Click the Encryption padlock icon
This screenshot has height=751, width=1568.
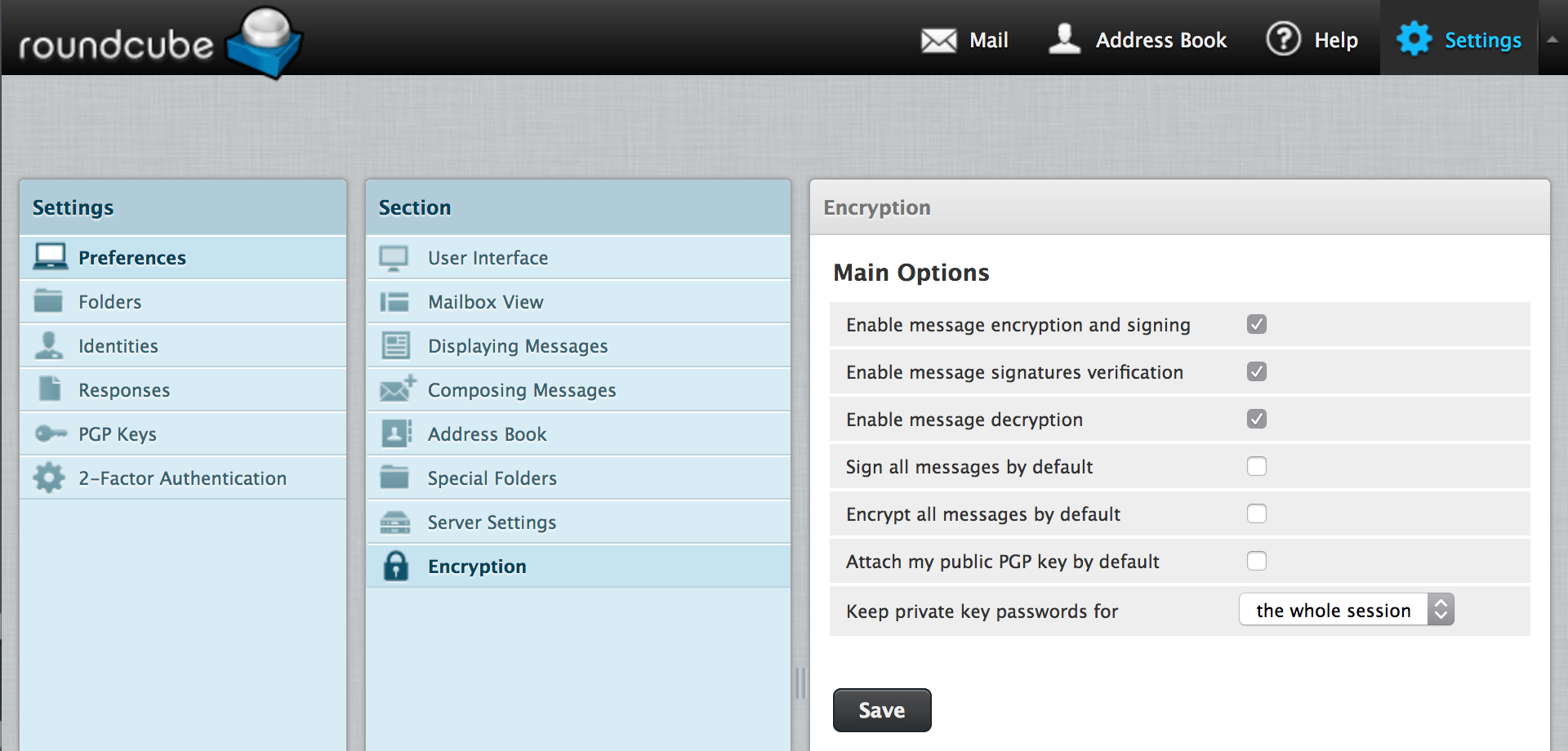(x=396, y=566)
